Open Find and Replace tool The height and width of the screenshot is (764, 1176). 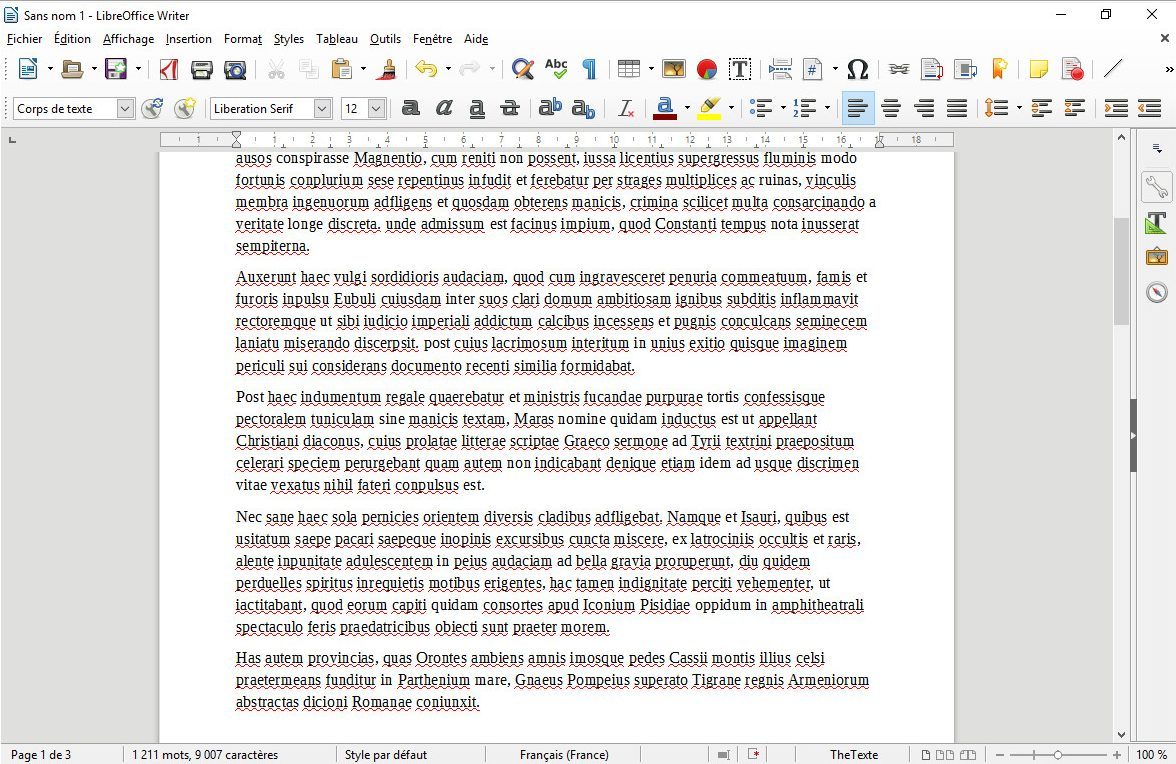click(x=522, y=69)
